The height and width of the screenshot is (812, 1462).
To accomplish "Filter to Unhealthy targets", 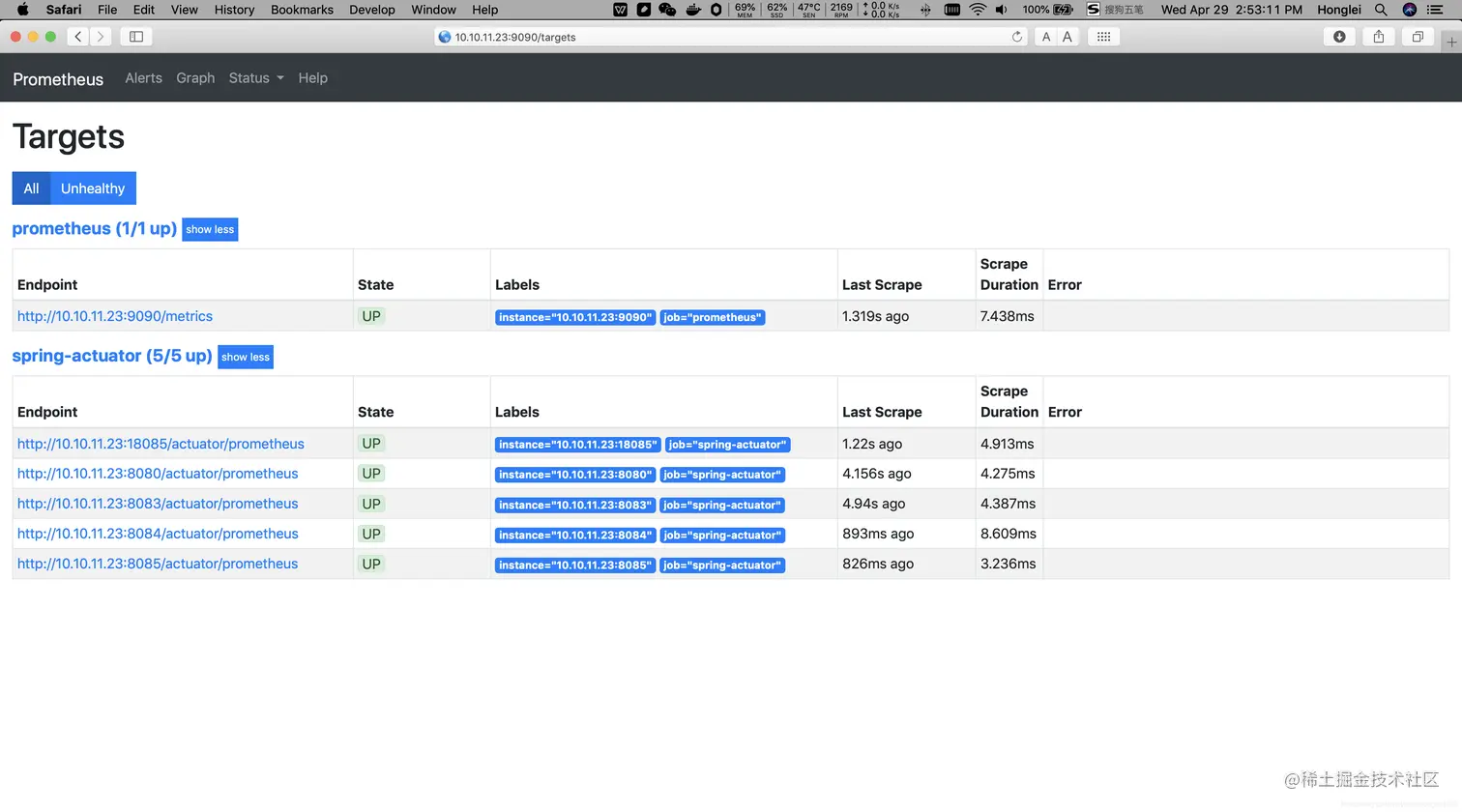I will click(x=93, y=188).
